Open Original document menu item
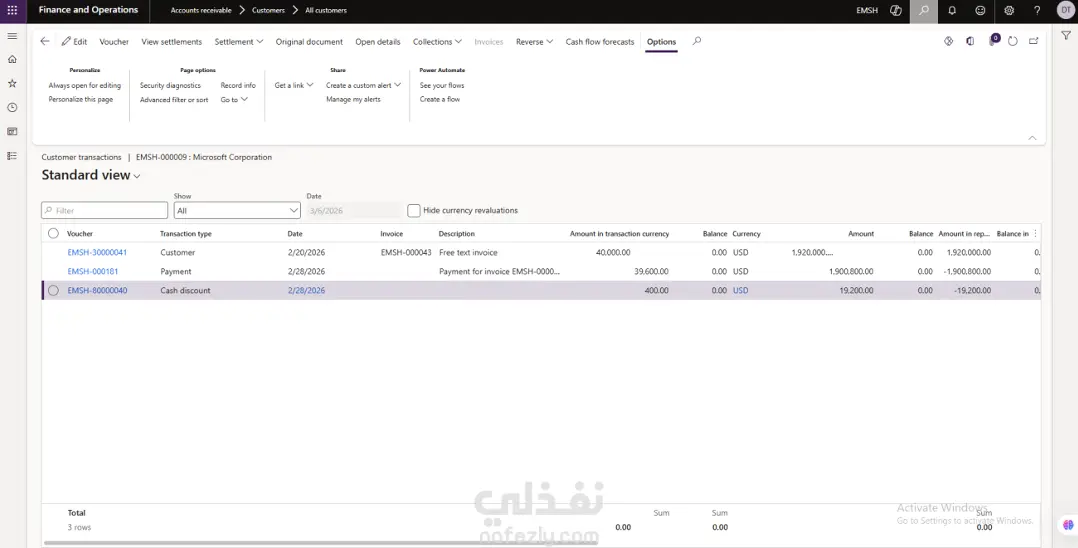The height and width of the screenshot is (548, 1078). 309,41
